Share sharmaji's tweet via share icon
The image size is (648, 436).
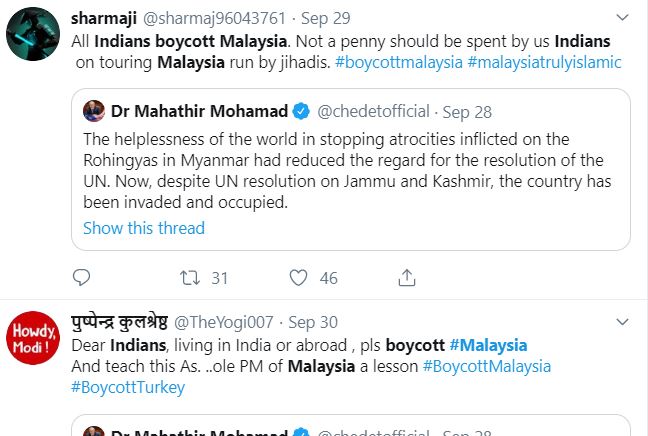pos(406,277)
